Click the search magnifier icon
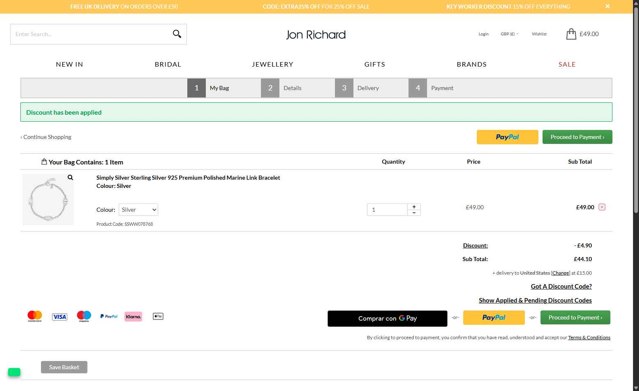The image size is (639, 391). 176,34
